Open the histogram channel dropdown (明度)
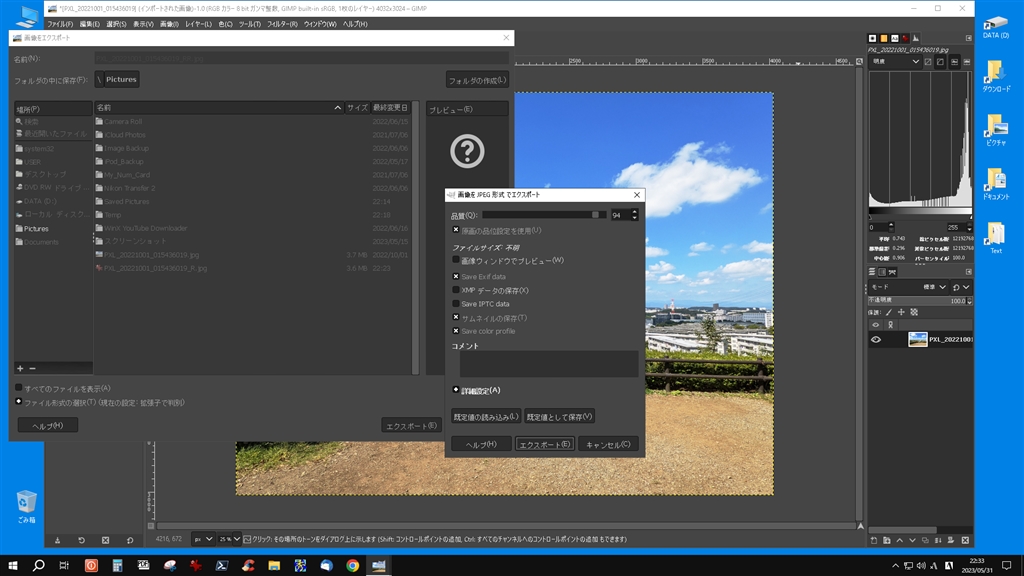The image size is (1024, 576). click(895, 62)
